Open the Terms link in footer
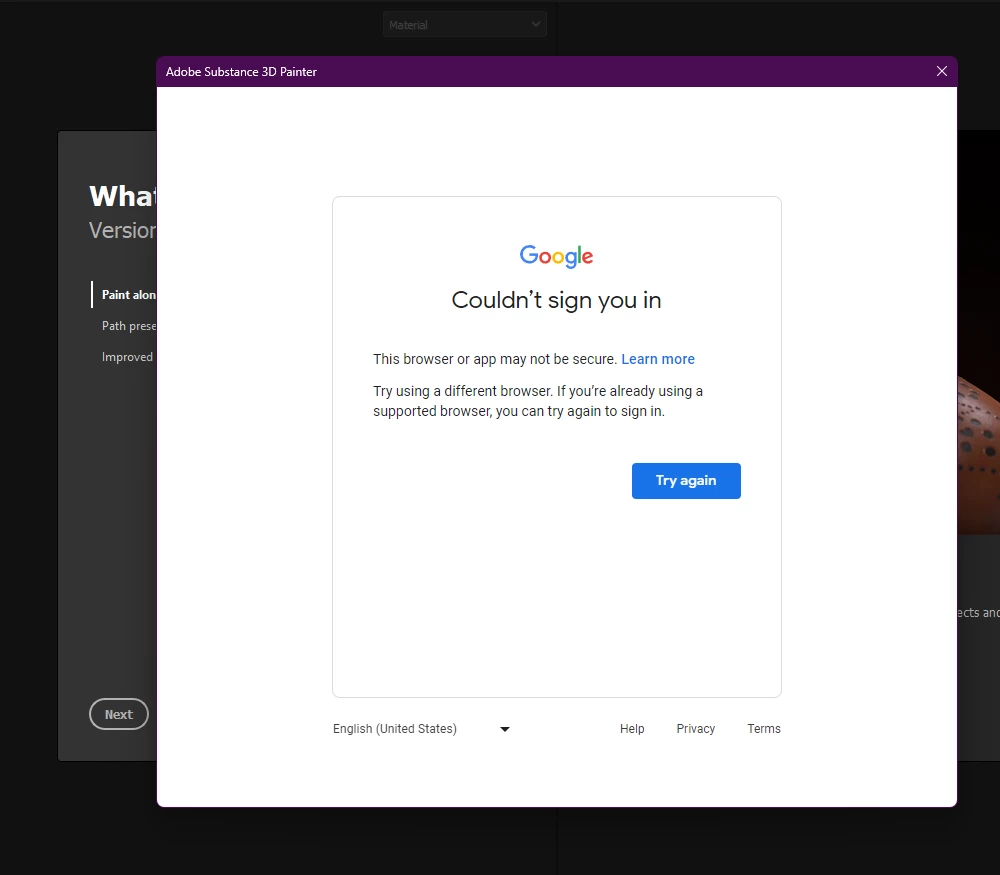The height and width of the screenshot is (875, 1000). coord(763,728)
